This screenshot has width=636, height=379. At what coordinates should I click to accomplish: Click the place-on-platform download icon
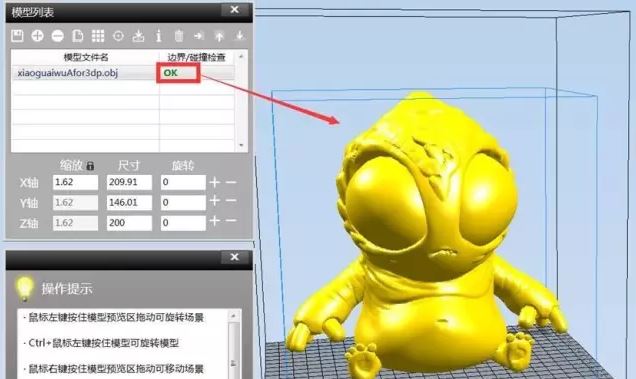(138, 36)
